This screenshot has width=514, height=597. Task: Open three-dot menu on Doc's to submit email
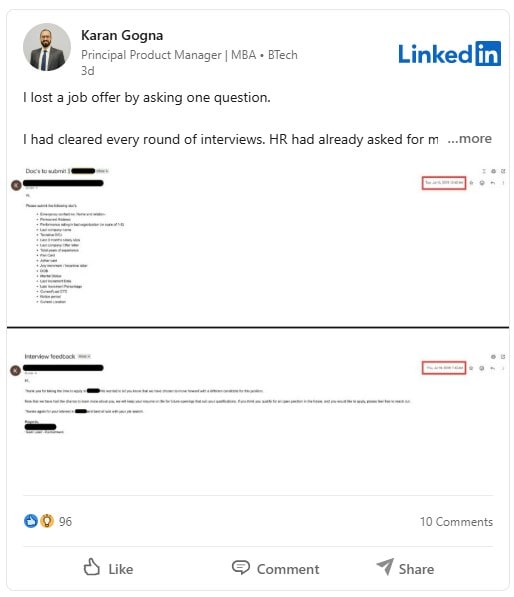503,183
